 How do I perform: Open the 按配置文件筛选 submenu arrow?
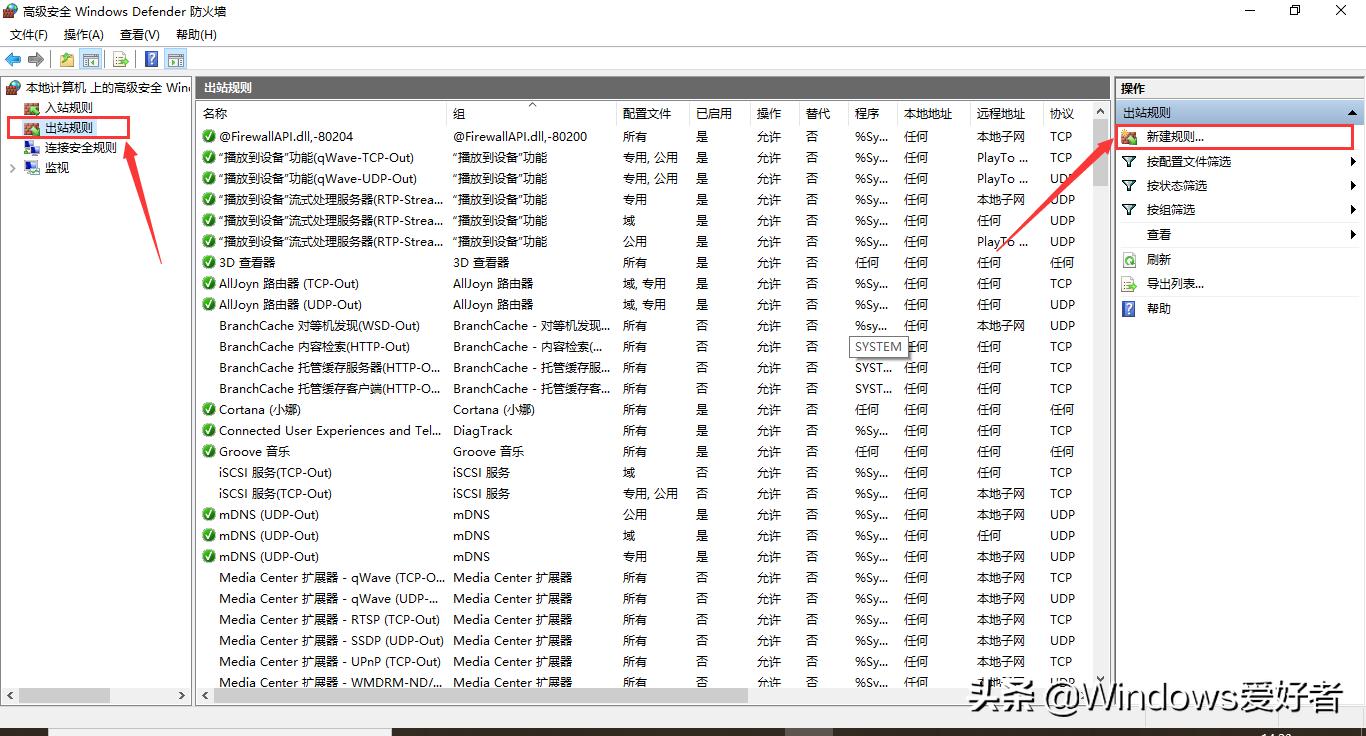[1353, 160]
